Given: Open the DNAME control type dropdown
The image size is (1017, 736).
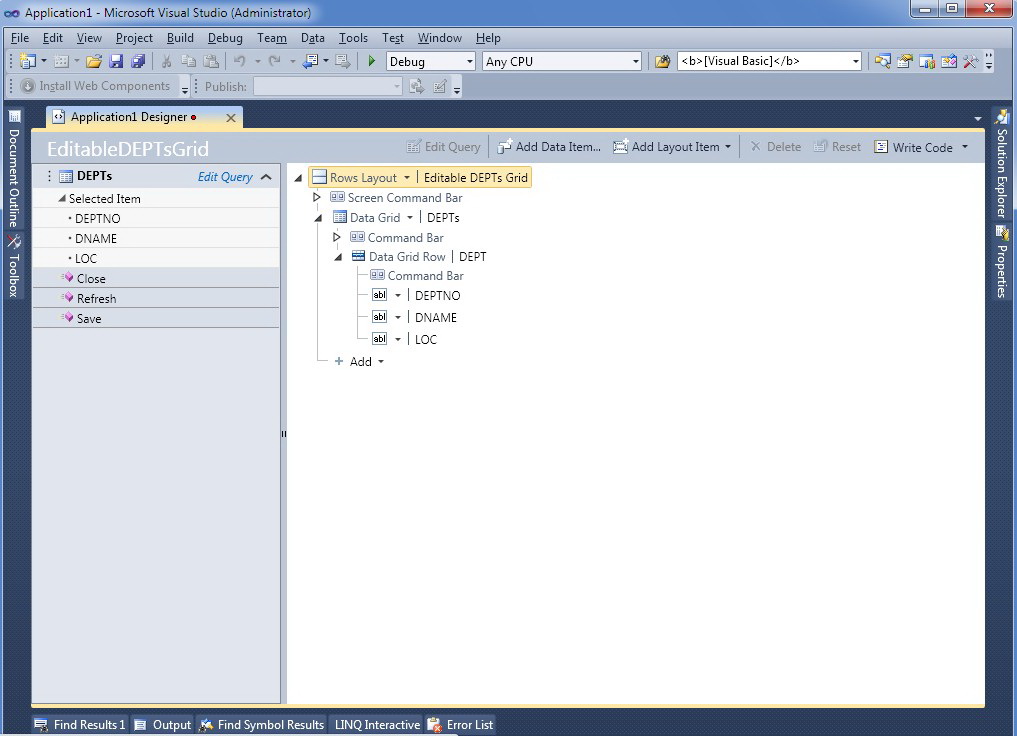Looking at the screenshot, I should [398, 318].
